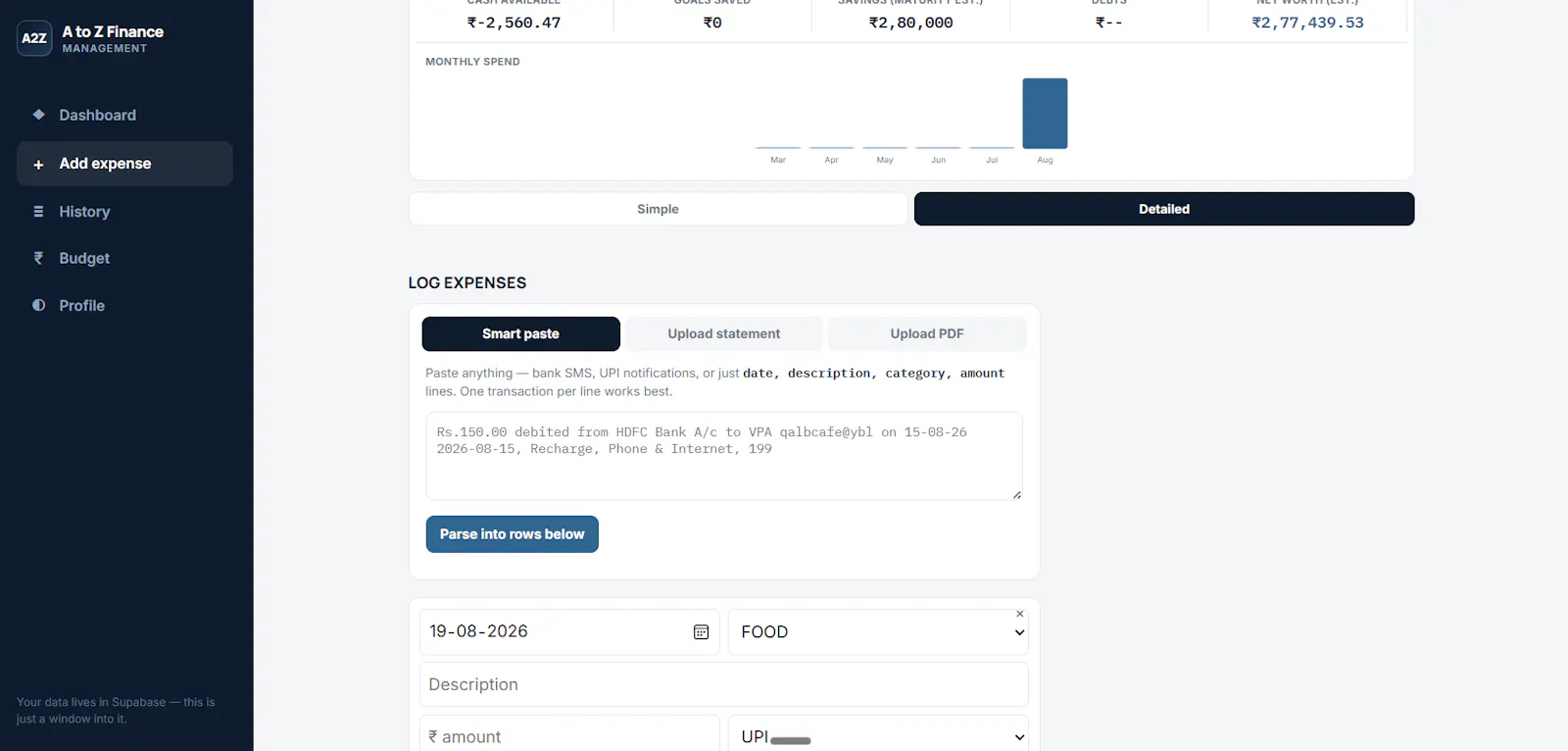Click the cash available value ₹-2,560.47
Viewport: 1568px width, 751px height.
[x=514, y=23]
